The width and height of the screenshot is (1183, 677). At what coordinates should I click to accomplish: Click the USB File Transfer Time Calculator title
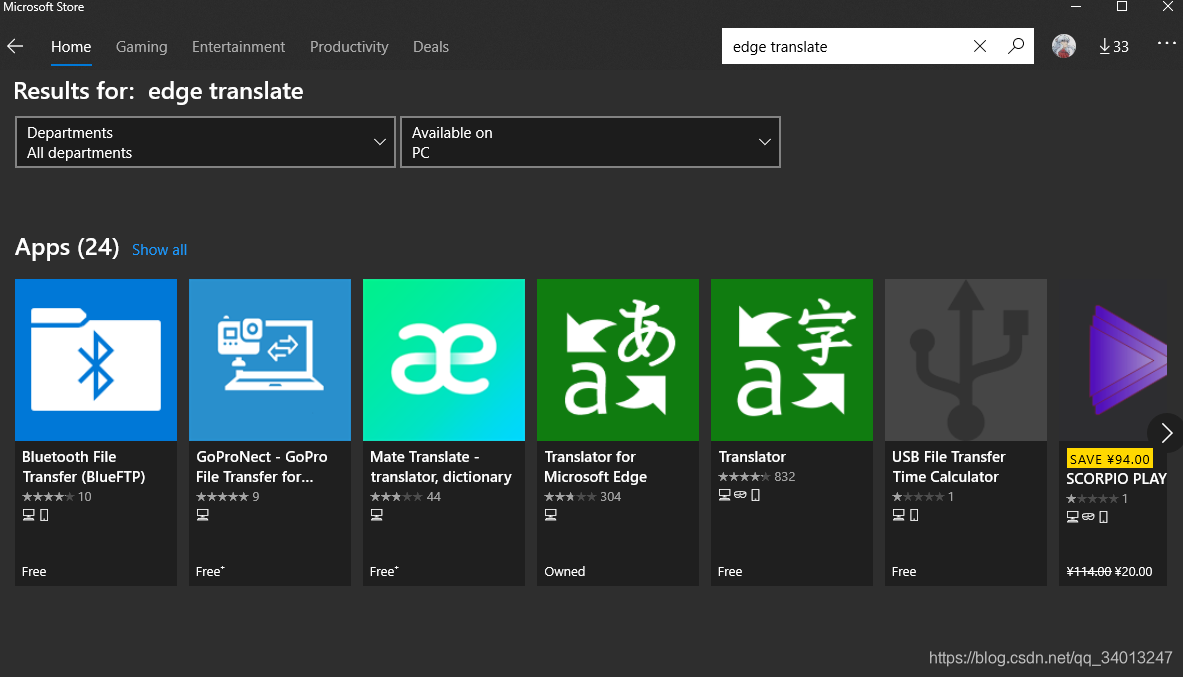pyautogui.click(x=948, y=466)
